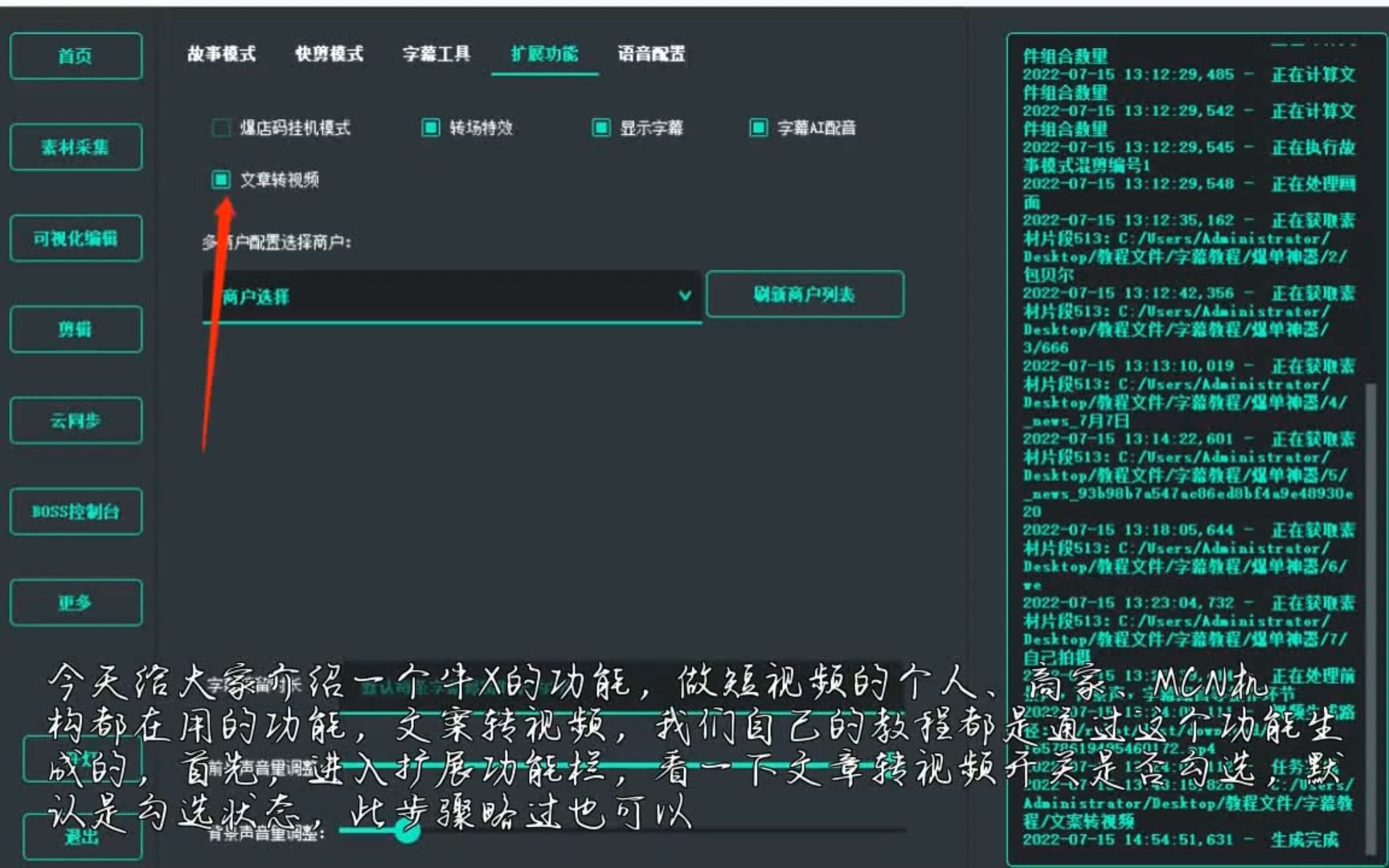
Task: Click log text '包贝尔'
Action: [x=1048, y=275]
